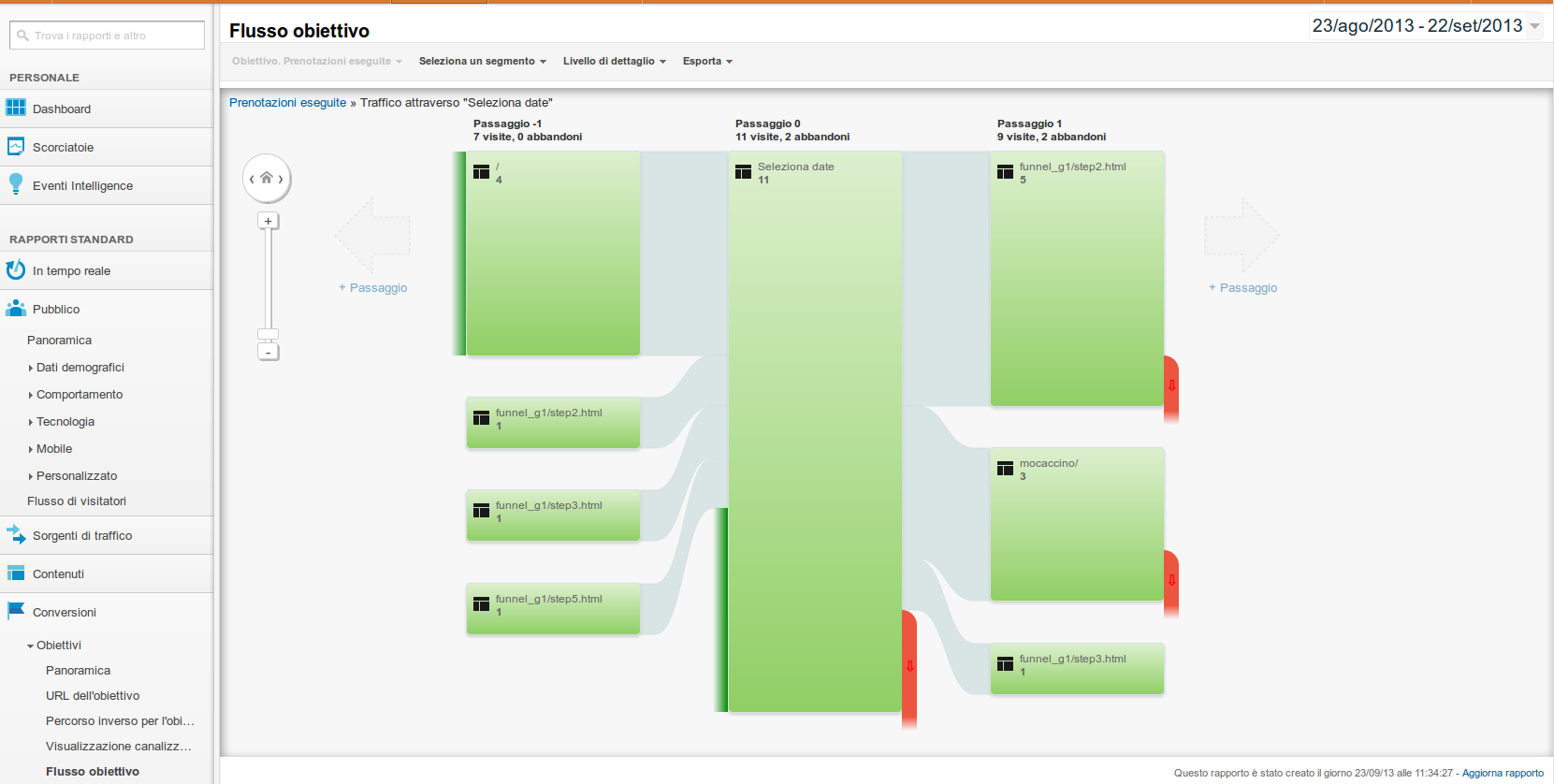Click the Sorgenti di traffico arrows icon
1554x784 pixels.
click(x=16, y=535)
